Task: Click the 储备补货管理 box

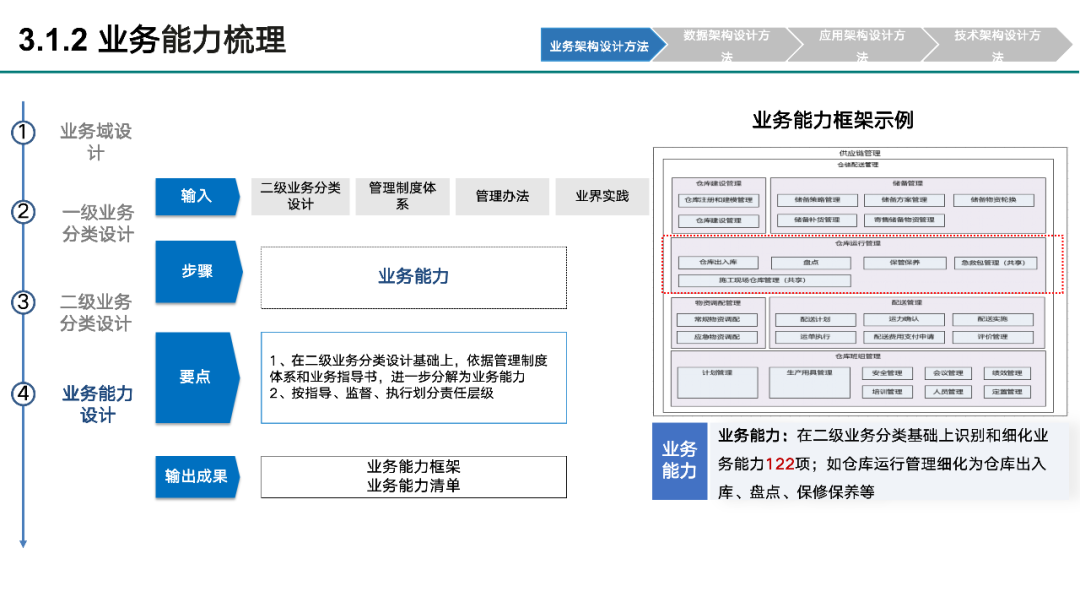Action: pos(817,220)
